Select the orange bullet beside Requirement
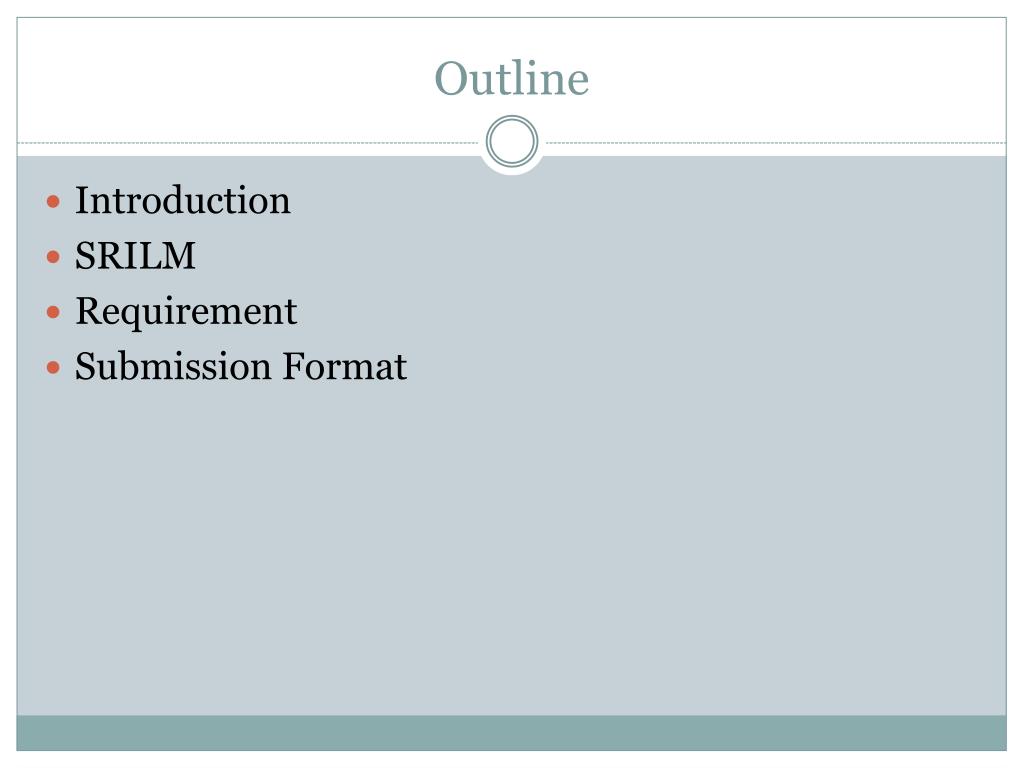Viewport: 1024px width, 768px height. click(x=54, y=312)
